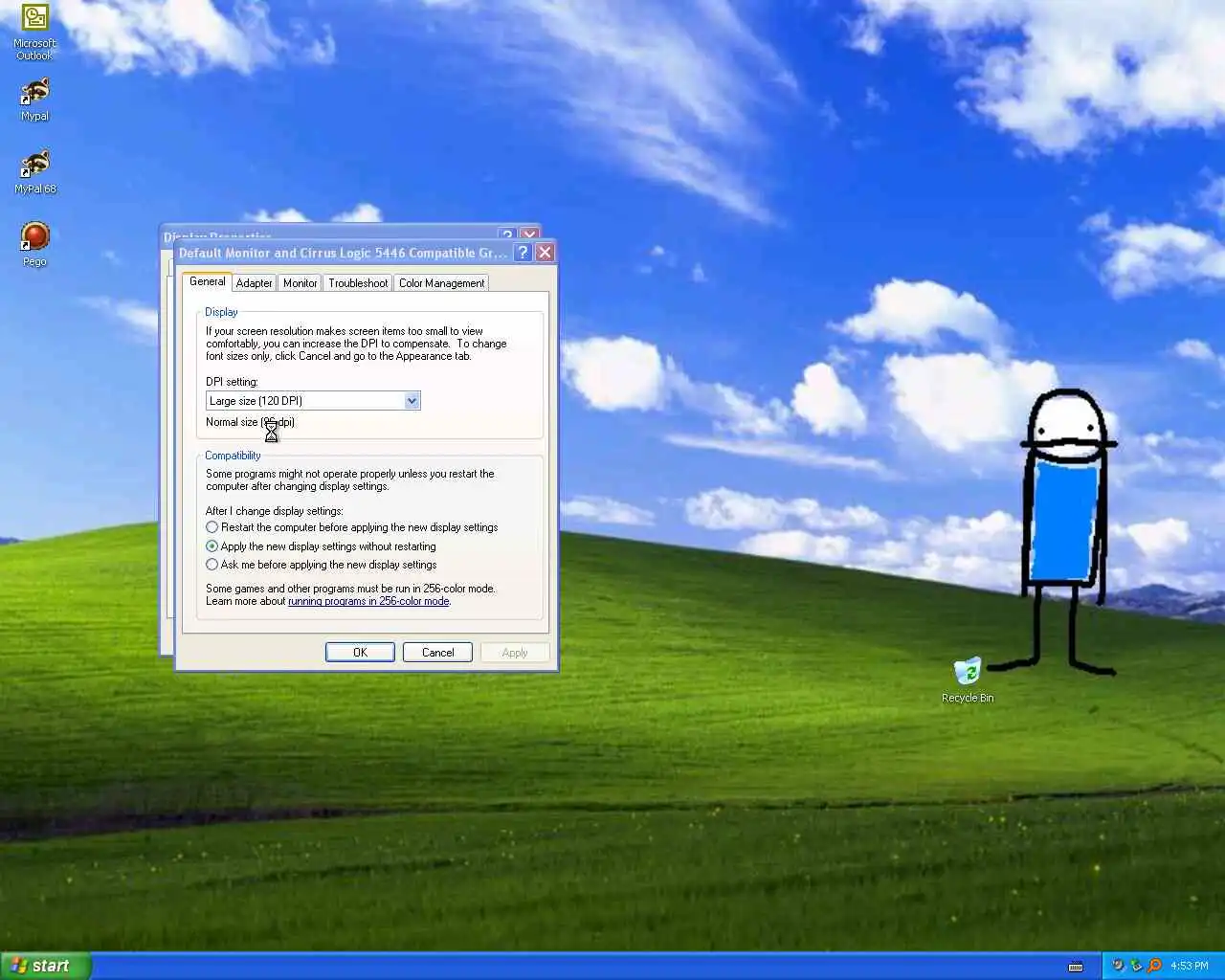Screen dimensions: 1225x980
Task: Switch to the General tab
Action: 208,281
